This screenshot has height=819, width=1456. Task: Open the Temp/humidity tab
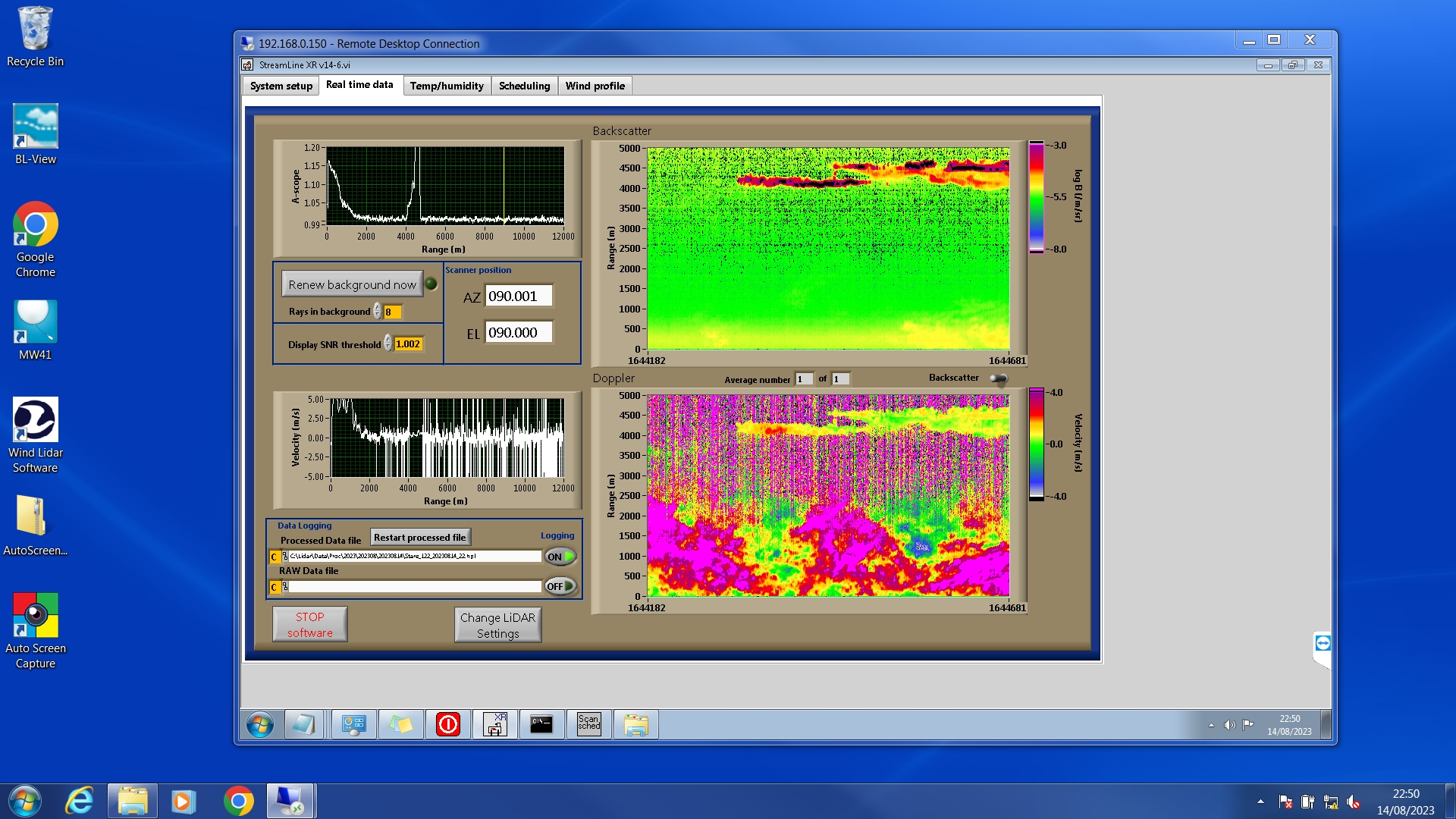click(446, 86)
